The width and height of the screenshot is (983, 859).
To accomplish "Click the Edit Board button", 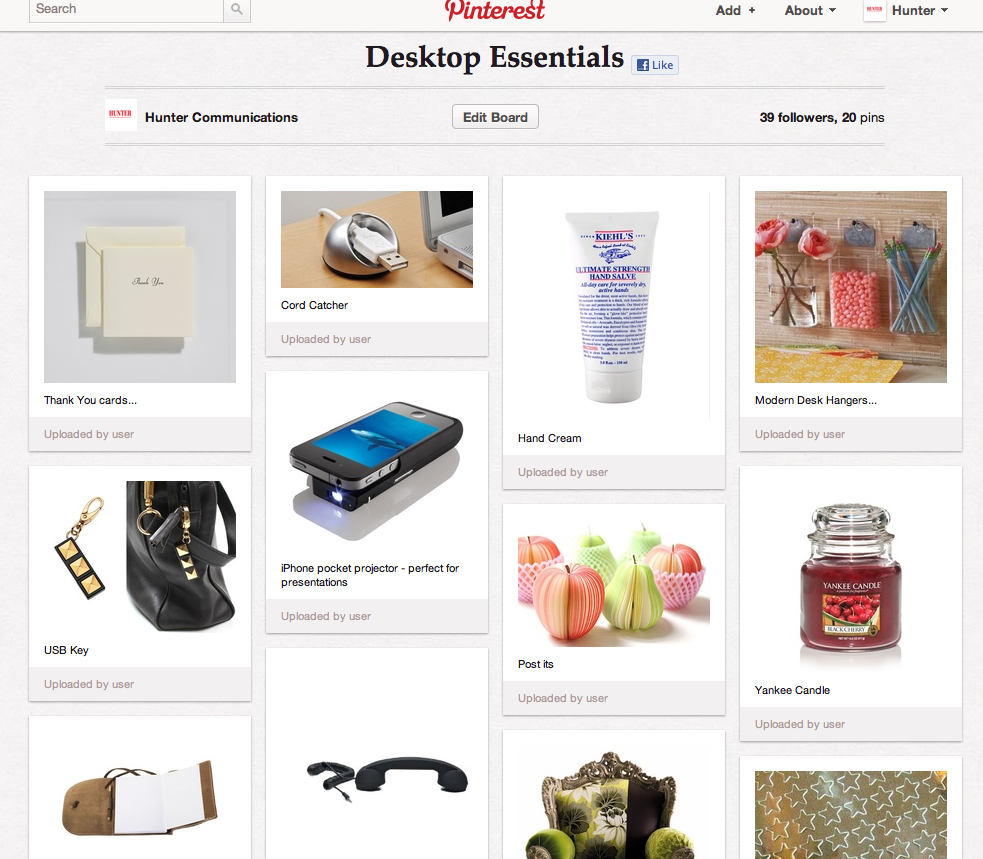I will pos(495,117).
